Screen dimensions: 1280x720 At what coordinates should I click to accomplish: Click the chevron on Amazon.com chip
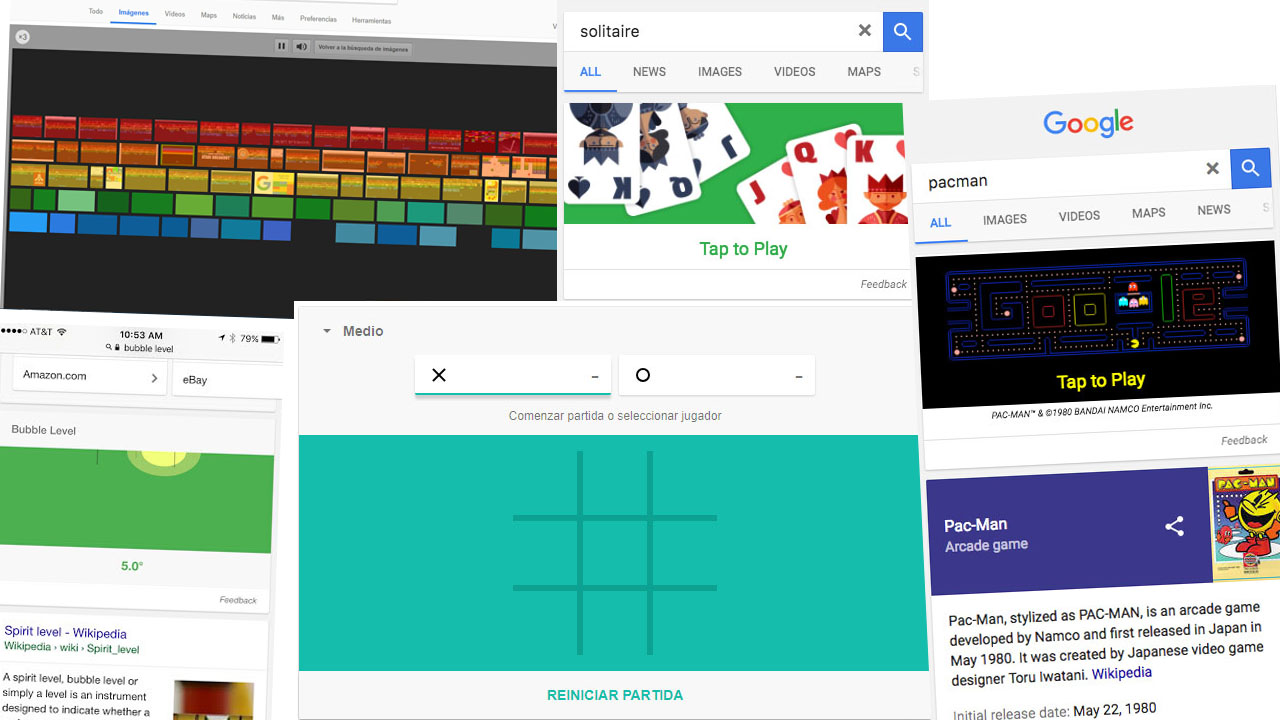154,378
